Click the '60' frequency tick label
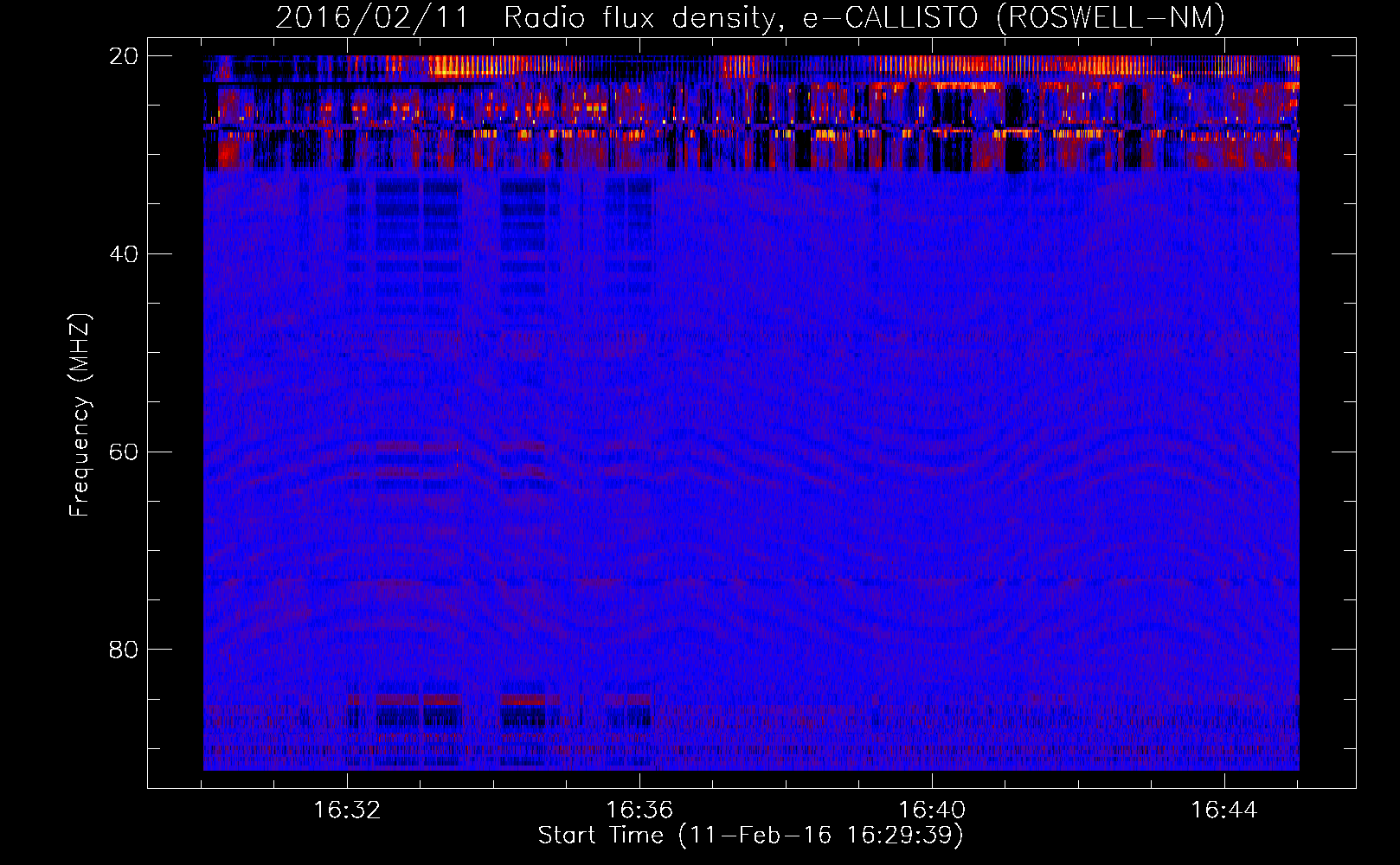This screenshot has height=865, width=1400. tap(124, 452)
